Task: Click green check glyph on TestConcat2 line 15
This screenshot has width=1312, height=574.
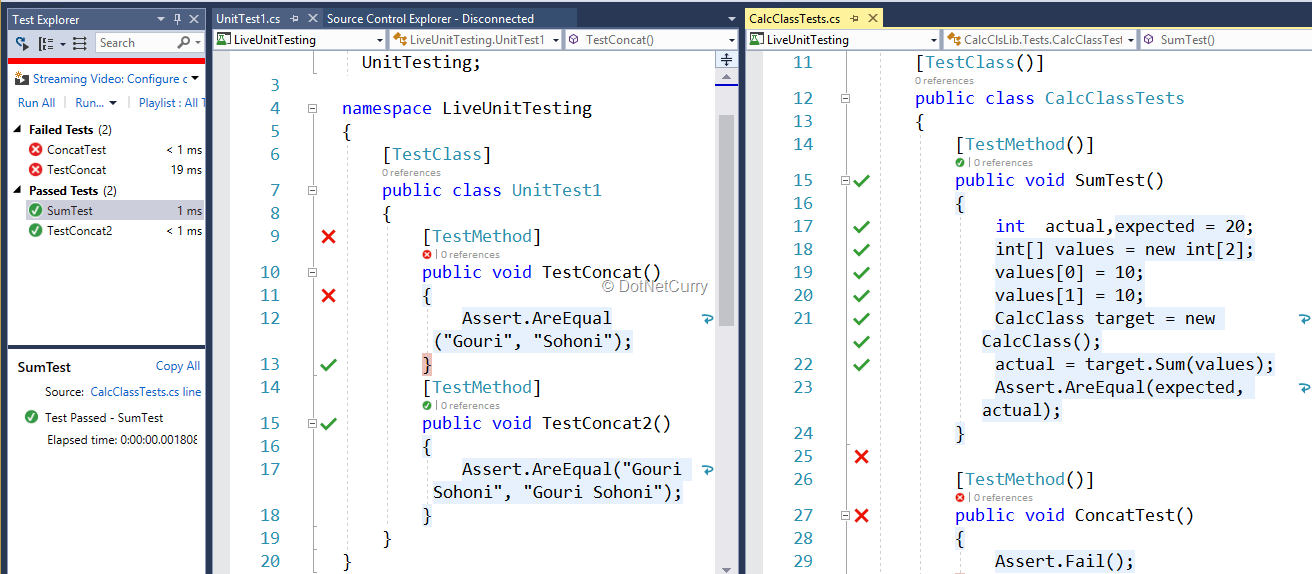Action: [328, 423]
